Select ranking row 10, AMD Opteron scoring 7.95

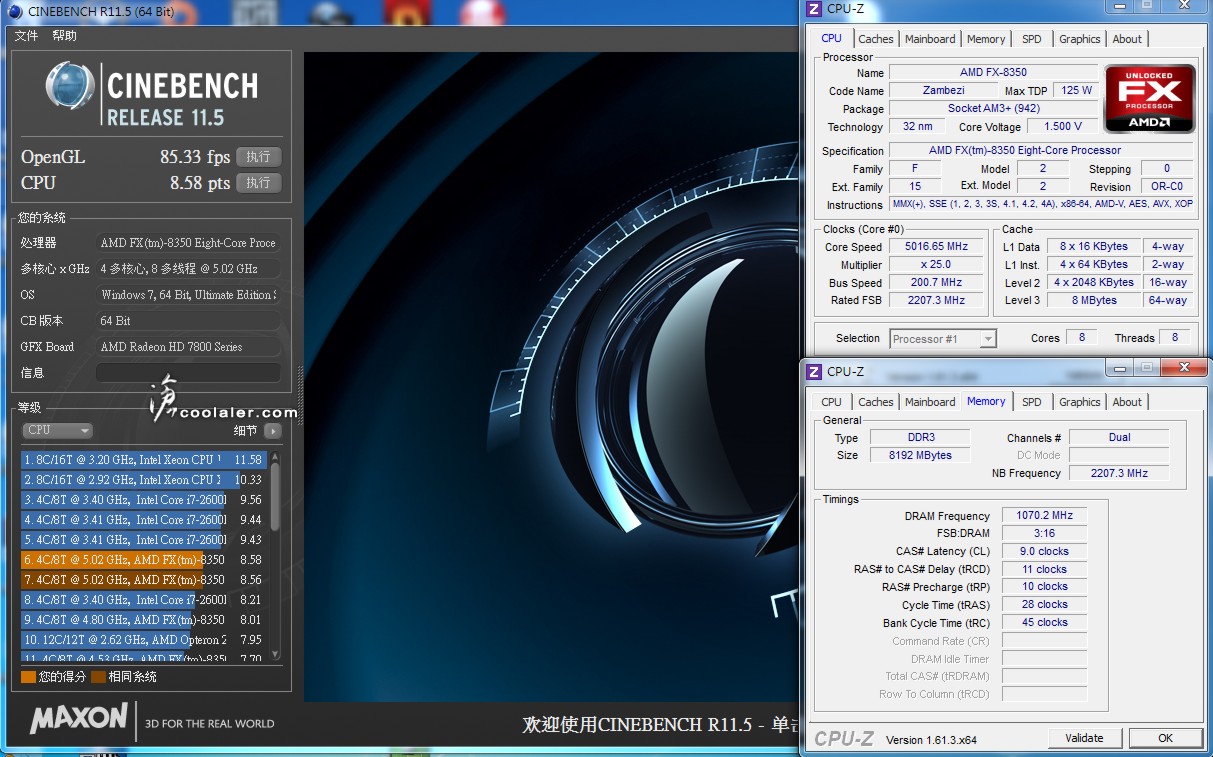click(x=144, y=640)
